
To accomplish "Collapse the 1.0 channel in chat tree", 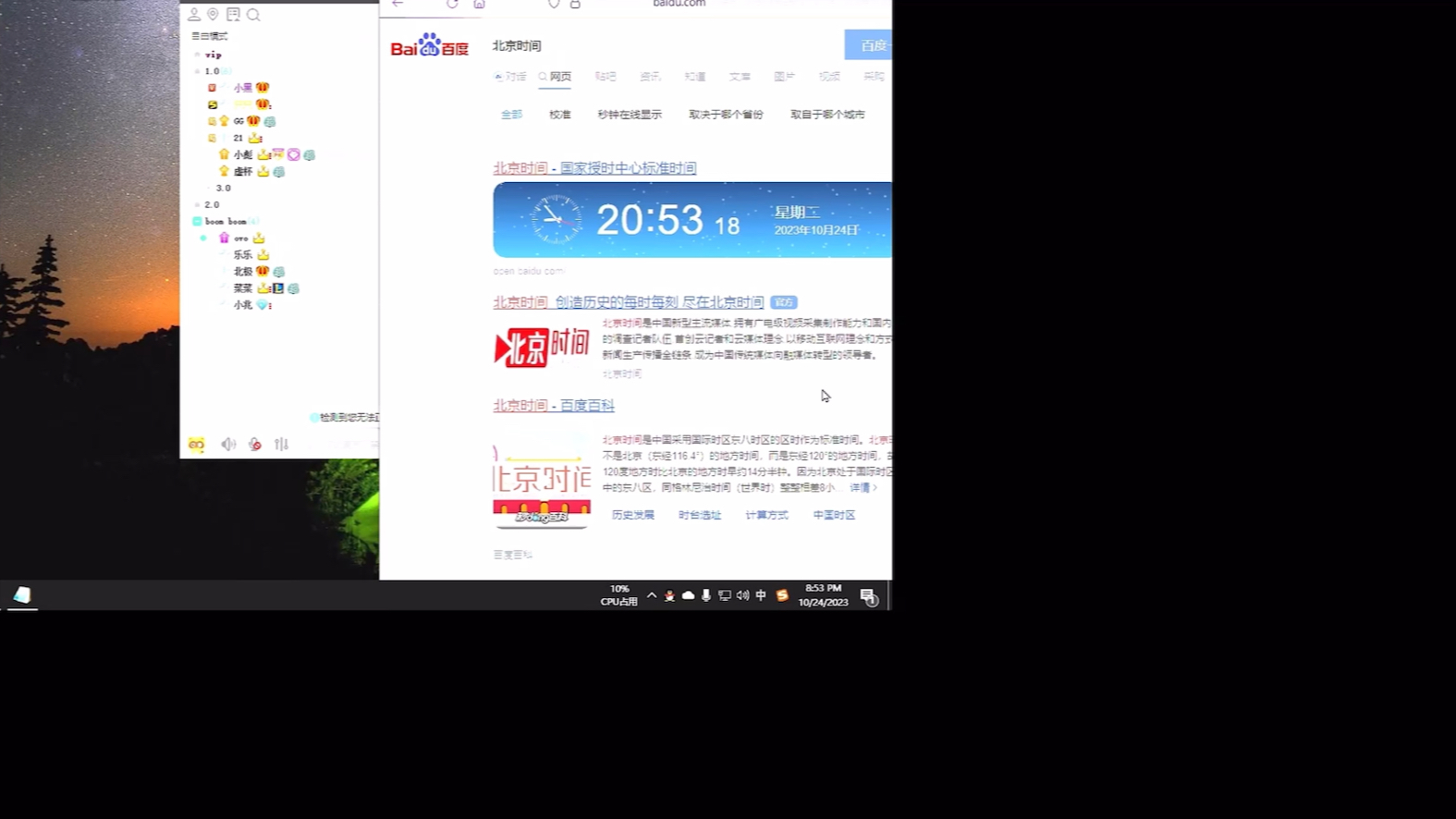I will (x=197, y=71).
